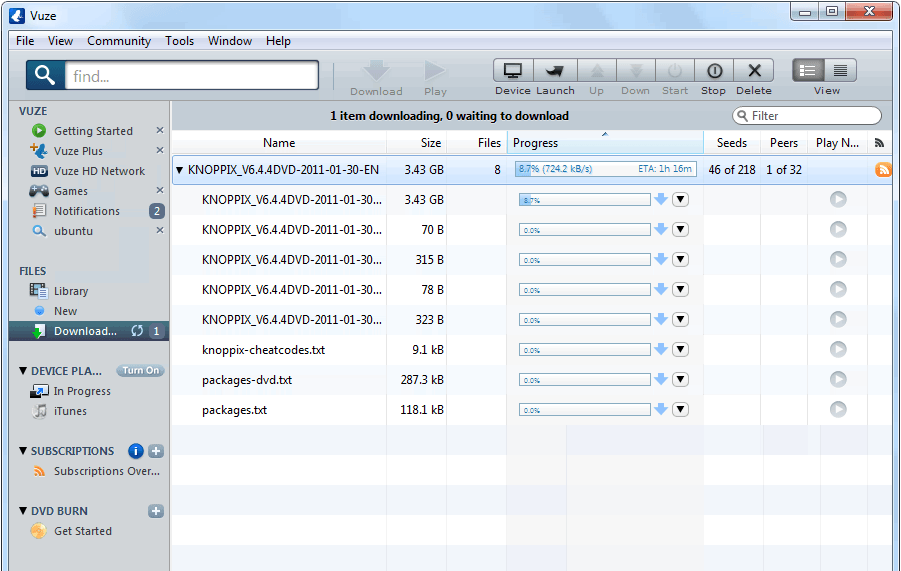Click the Download toolbar arrow icon

[376, 71]
